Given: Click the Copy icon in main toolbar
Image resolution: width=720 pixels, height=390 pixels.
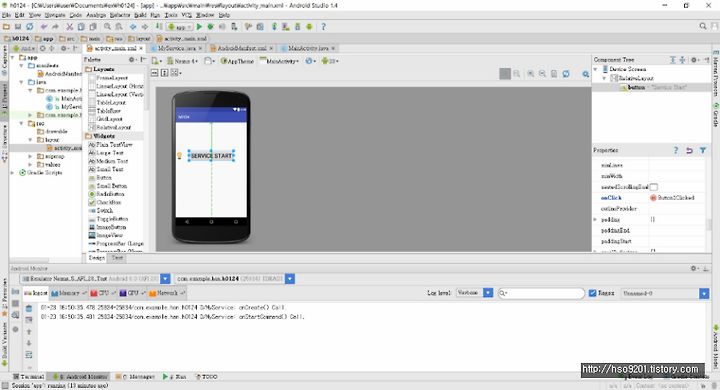Looking at the screenshot, I should 81,27.
